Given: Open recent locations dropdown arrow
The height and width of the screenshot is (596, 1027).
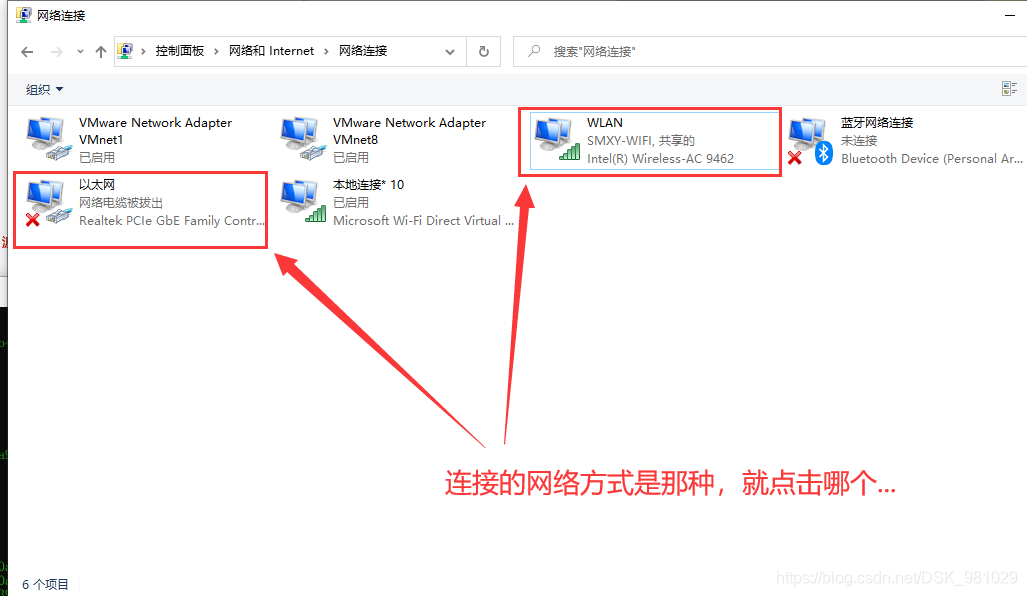Looking at the screenshot, I should point(80,52).
